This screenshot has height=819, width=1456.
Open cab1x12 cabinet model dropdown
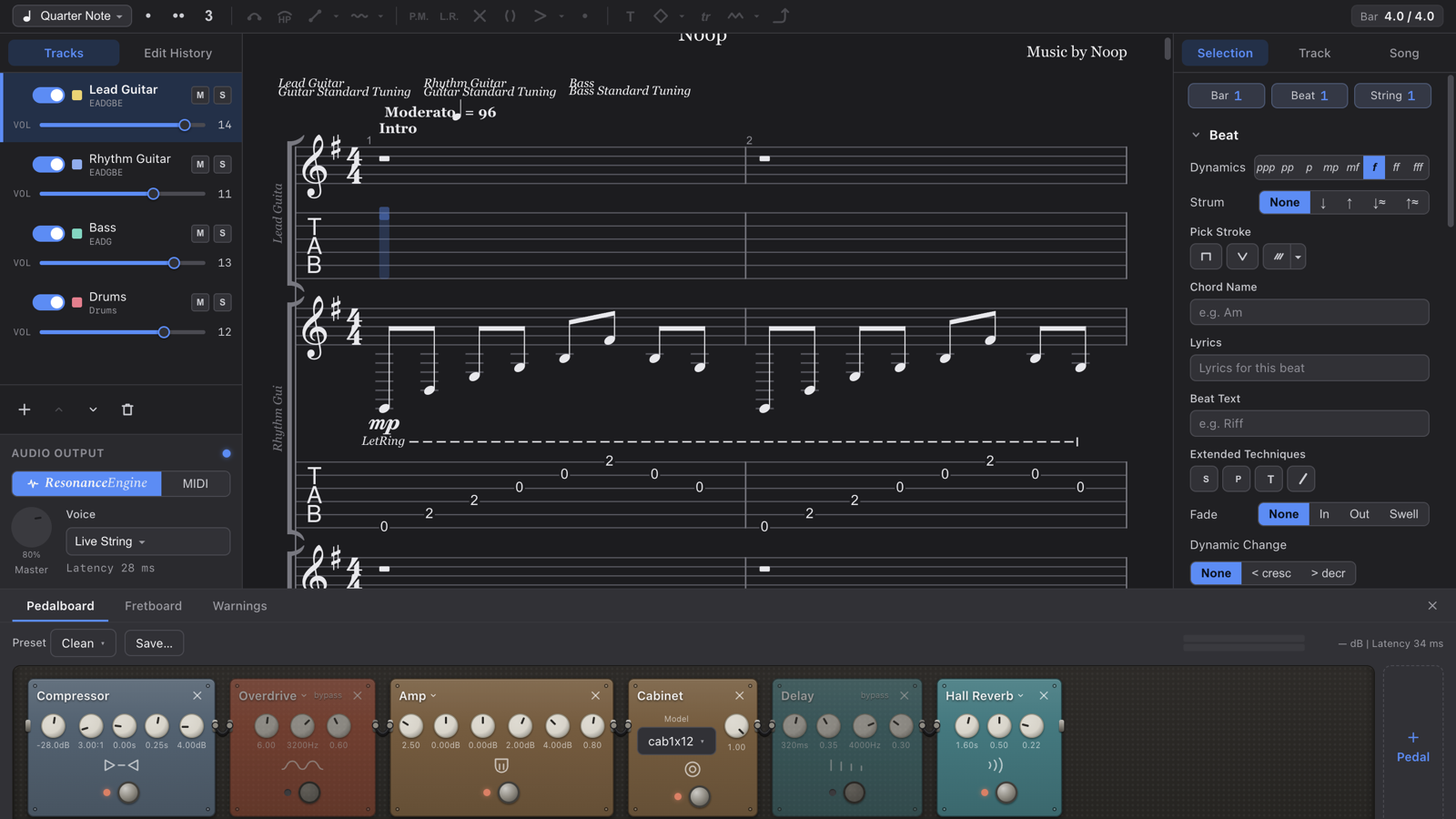(676, 741)
